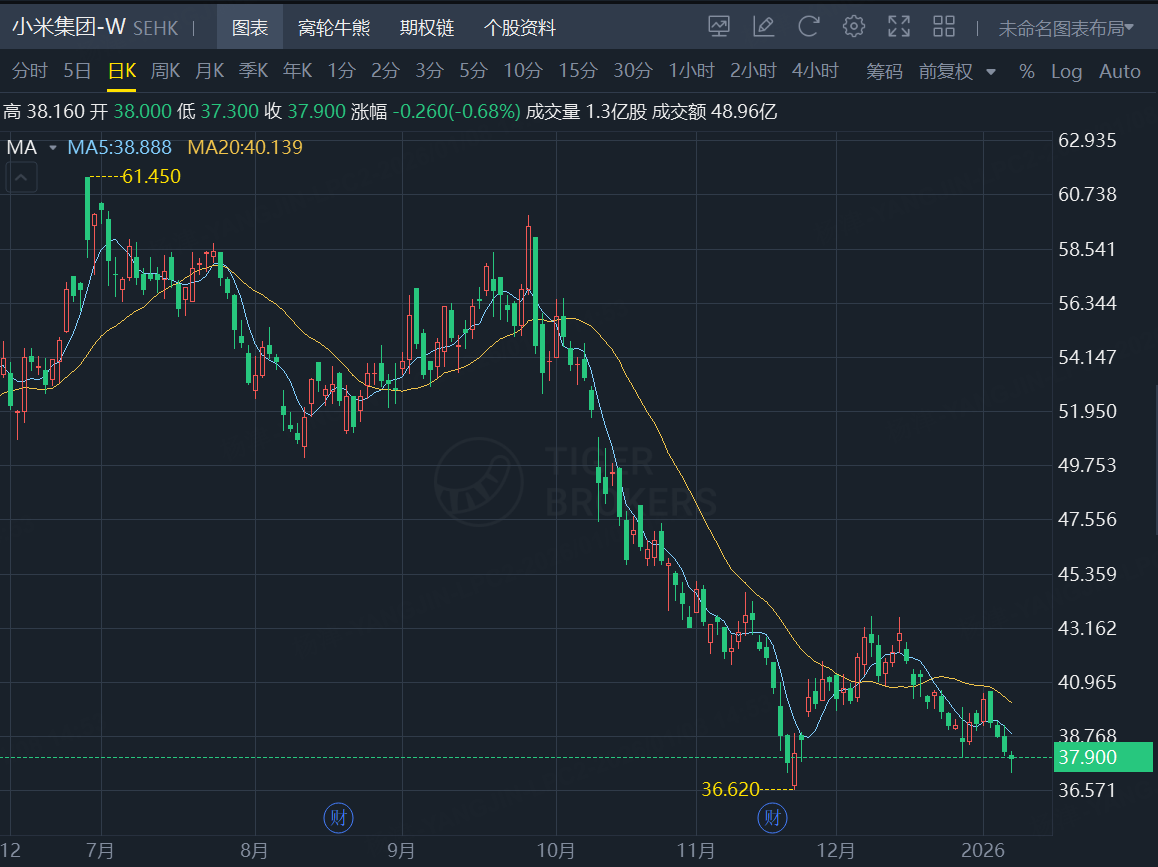Switch to the 图表 tab

[250, 28]
